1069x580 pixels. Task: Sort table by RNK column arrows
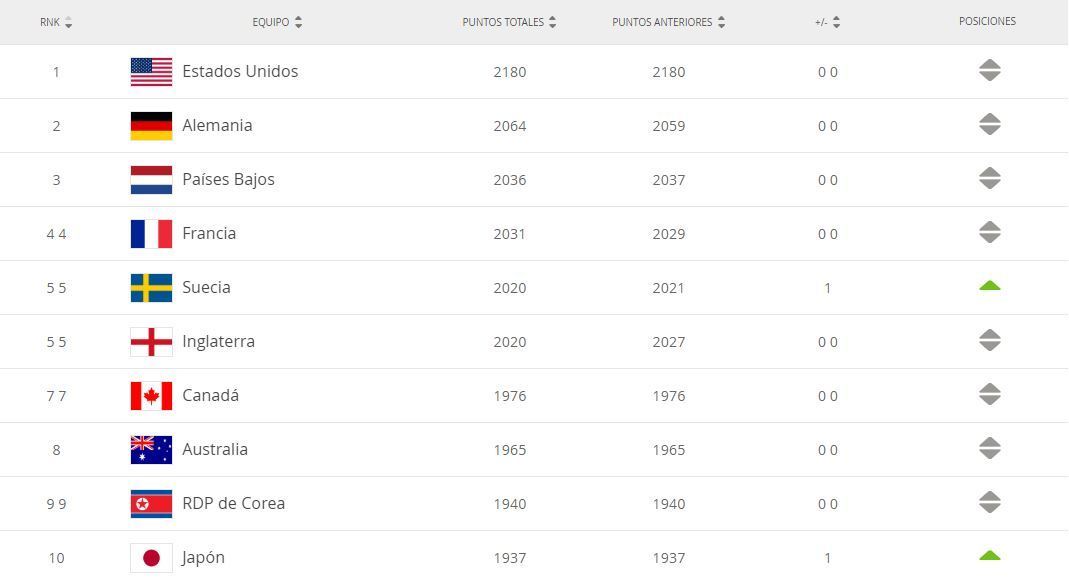click(68, 22)
